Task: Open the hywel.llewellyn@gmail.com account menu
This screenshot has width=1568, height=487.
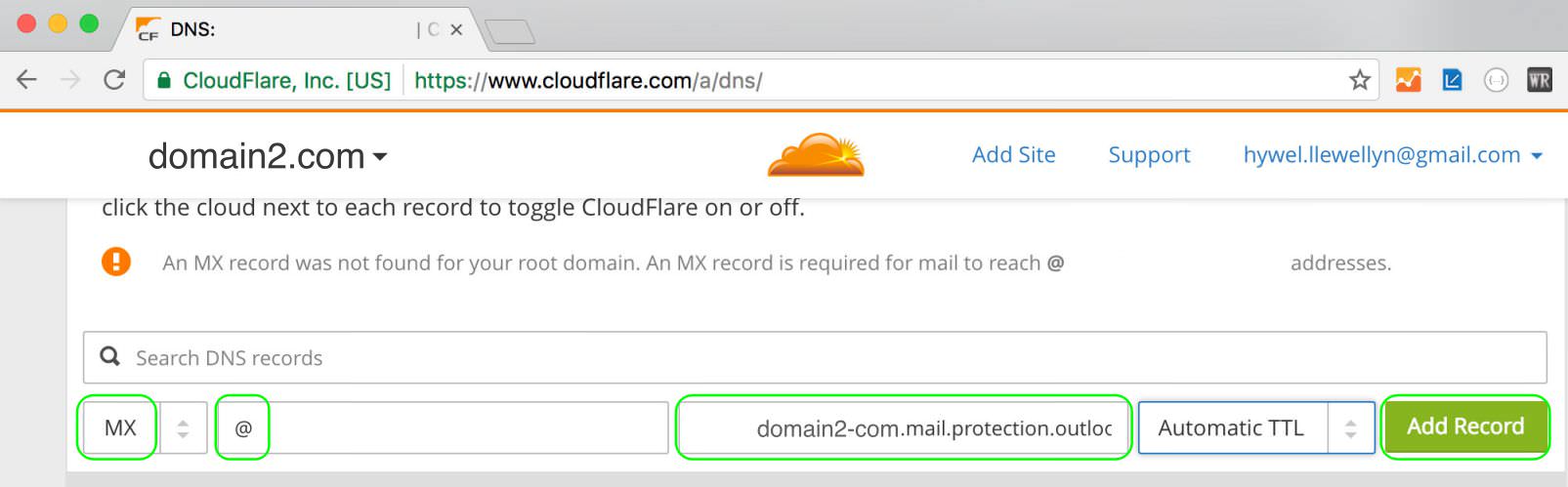Action: pos(1392,155)
